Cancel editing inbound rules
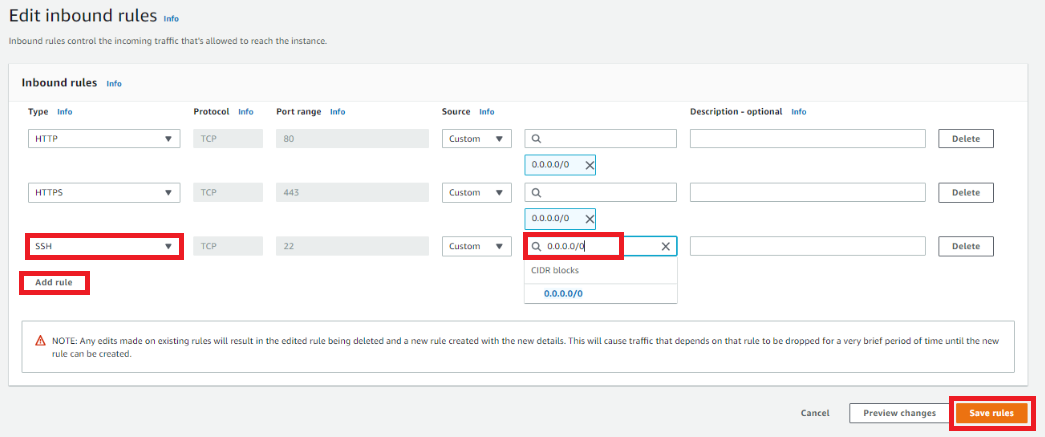This screenshot has height=437, width=1045. click(815, 413)
